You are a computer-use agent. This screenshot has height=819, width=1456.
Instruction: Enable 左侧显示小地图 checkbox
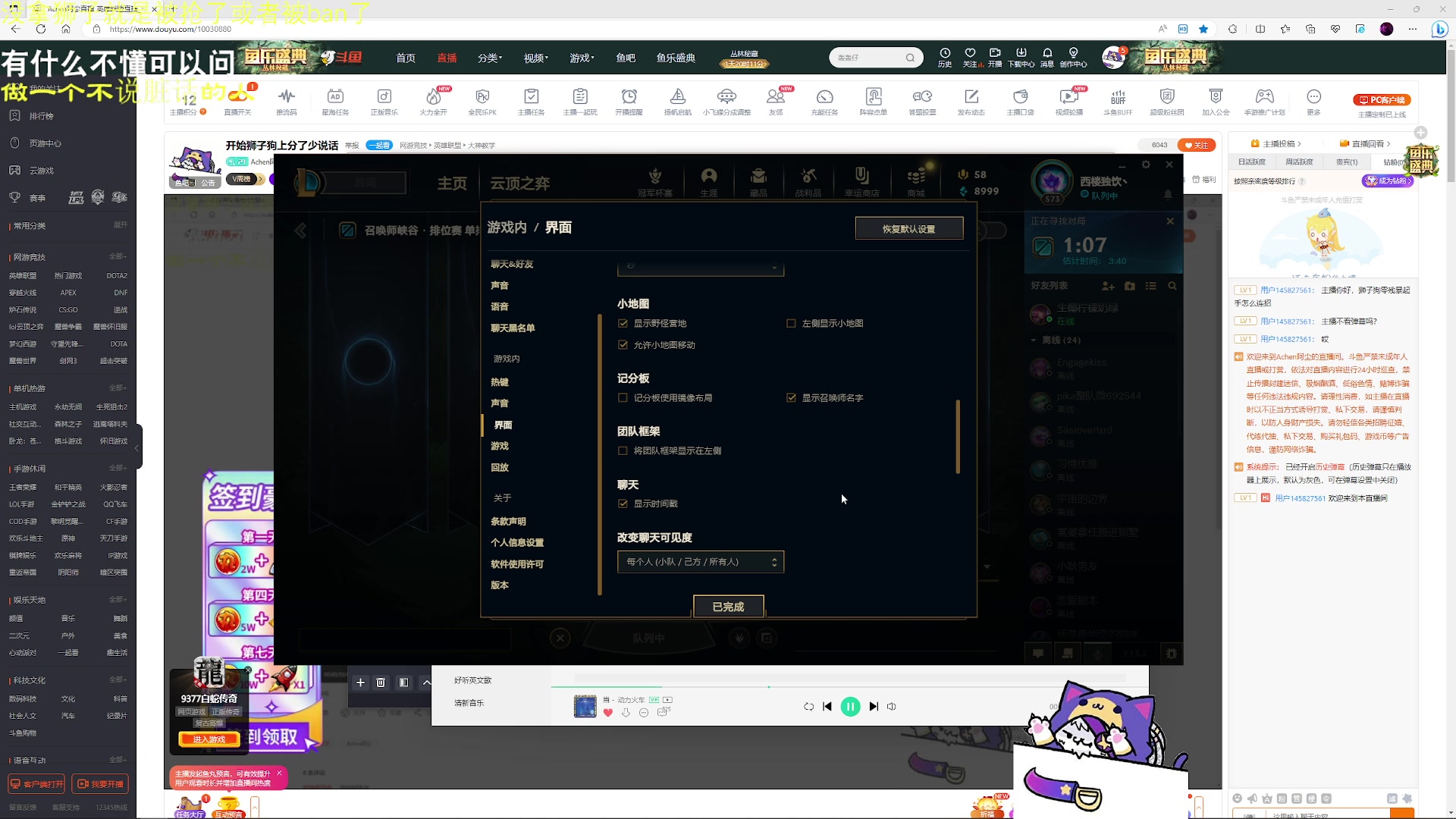791,323
